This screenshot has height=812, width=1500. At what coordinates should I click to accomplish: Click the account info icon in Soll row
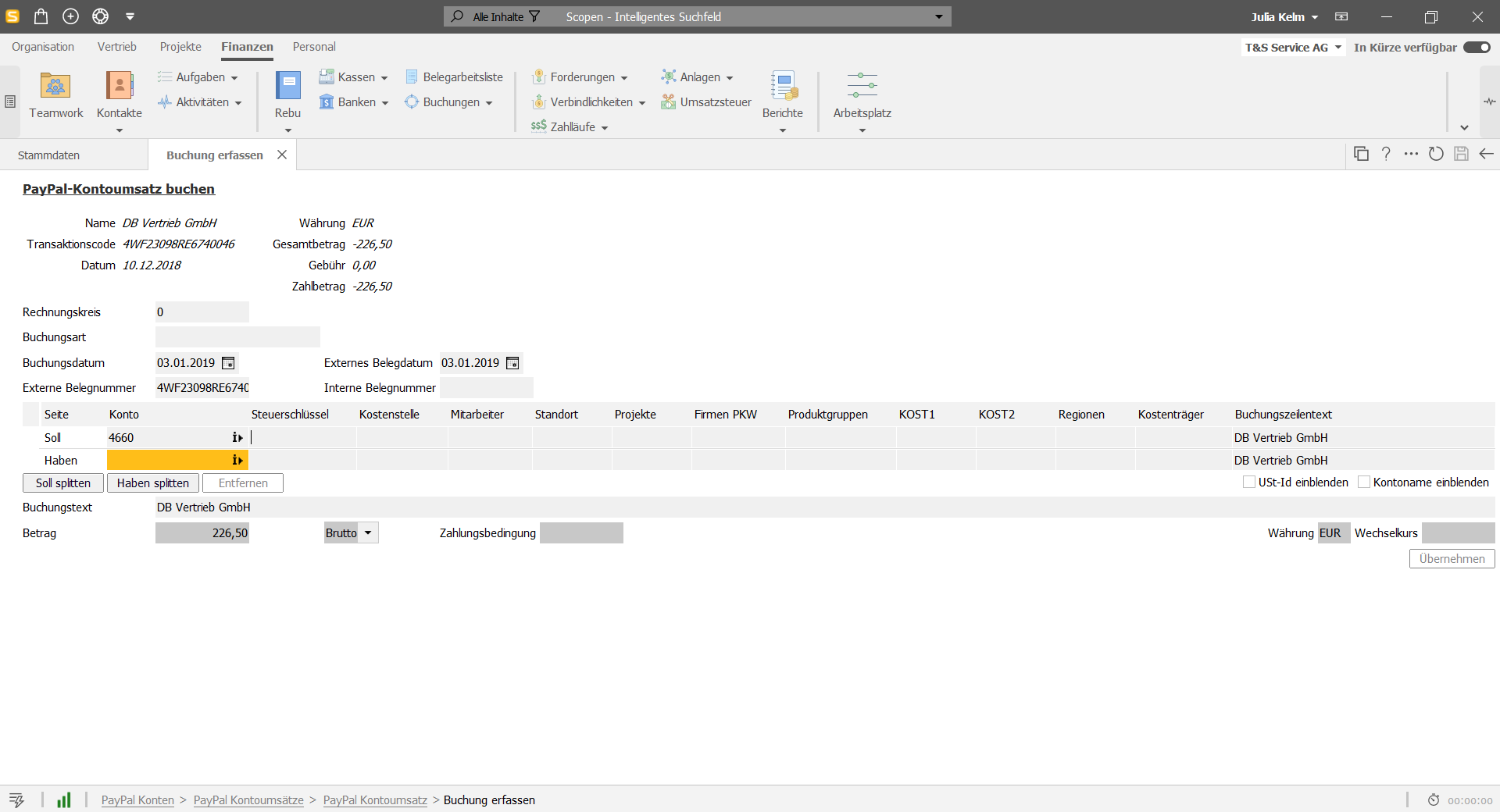coord(237,438)
